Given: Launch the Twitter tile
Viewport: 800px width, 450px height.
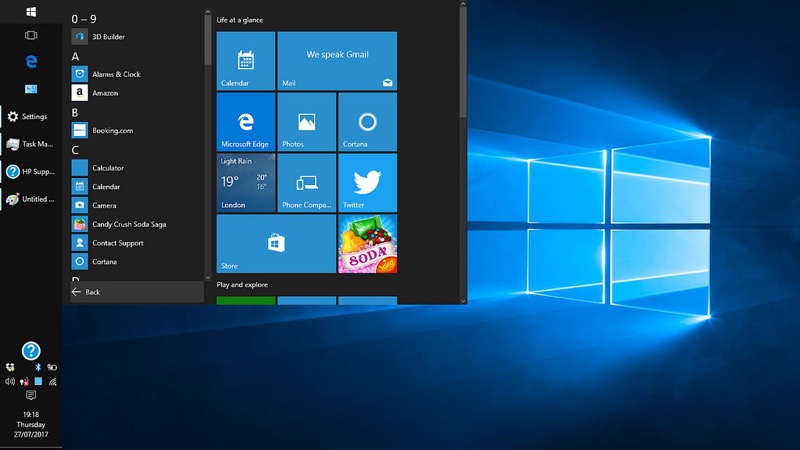Looking at the screenshot, I should (x=367, y=183).
